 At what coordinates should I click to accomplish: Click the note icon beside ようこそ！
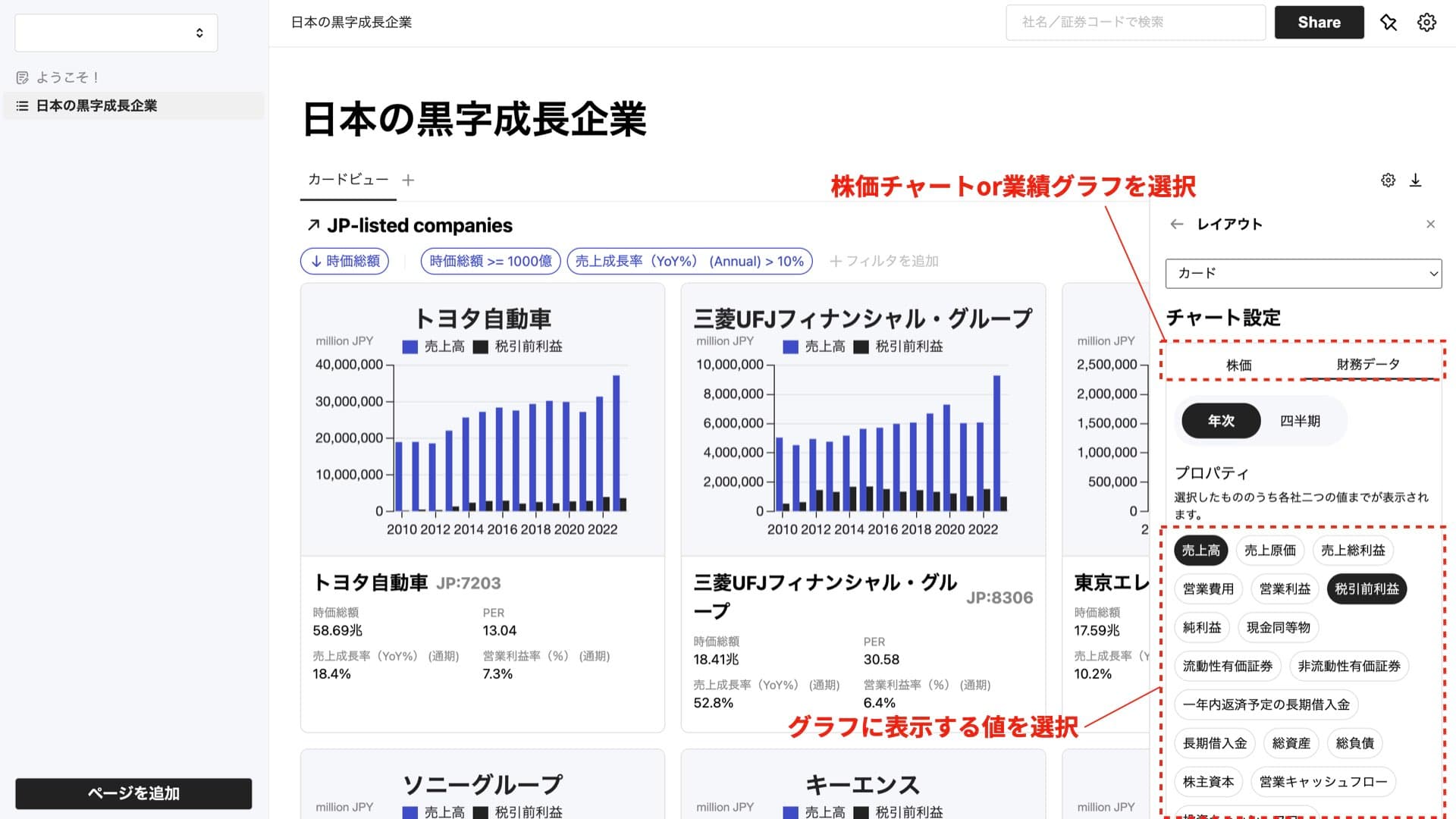pos(22,77)
